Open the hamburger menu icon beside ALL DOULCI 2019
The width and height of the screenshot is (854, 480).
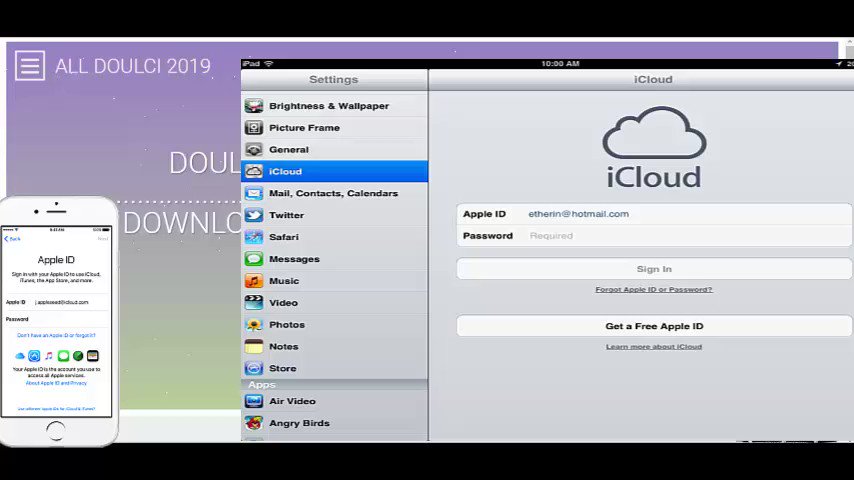30,65
